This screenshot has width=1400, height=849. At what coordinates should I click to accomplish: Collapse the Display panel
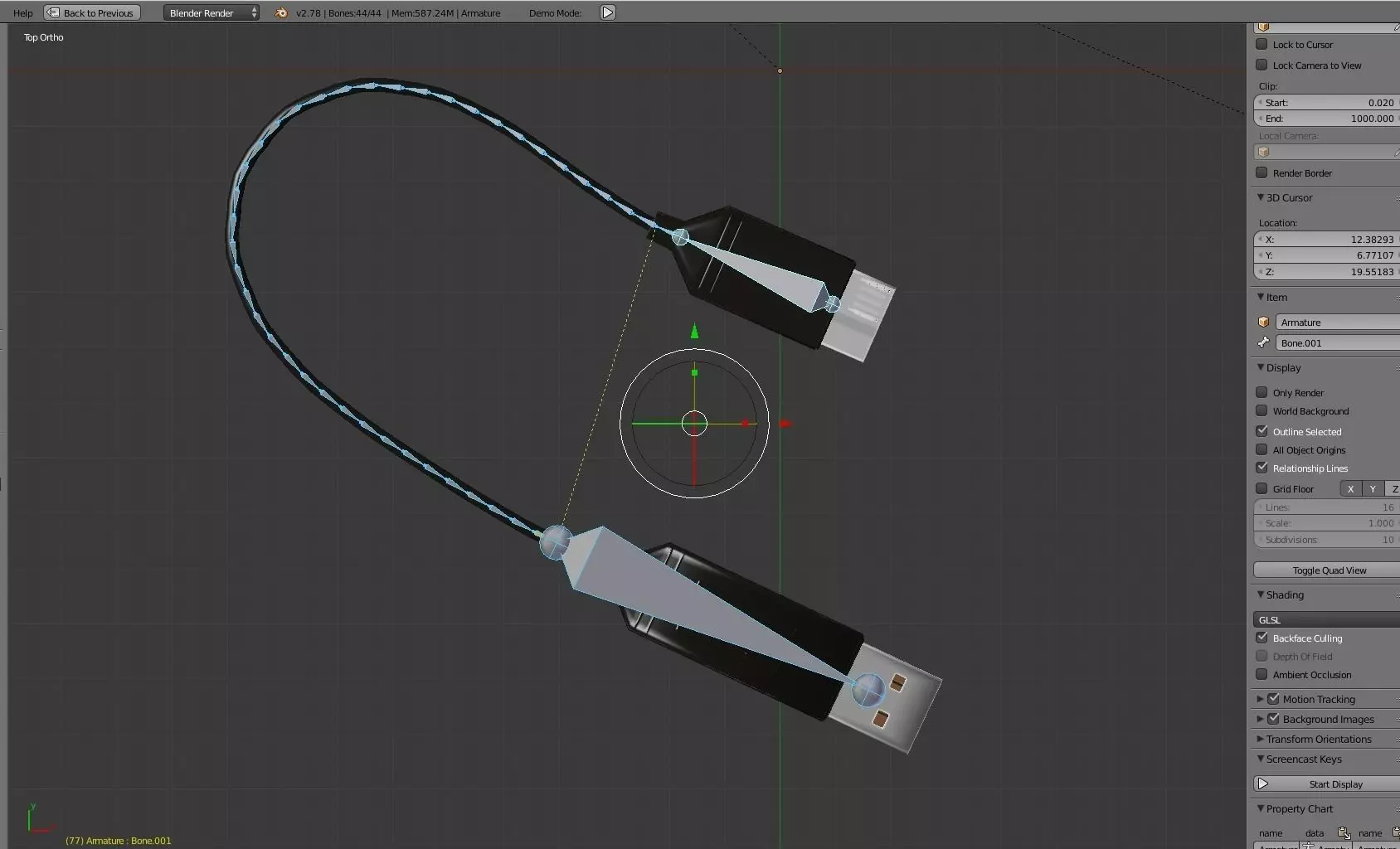pyautogui.click(x=1261, y=367)
